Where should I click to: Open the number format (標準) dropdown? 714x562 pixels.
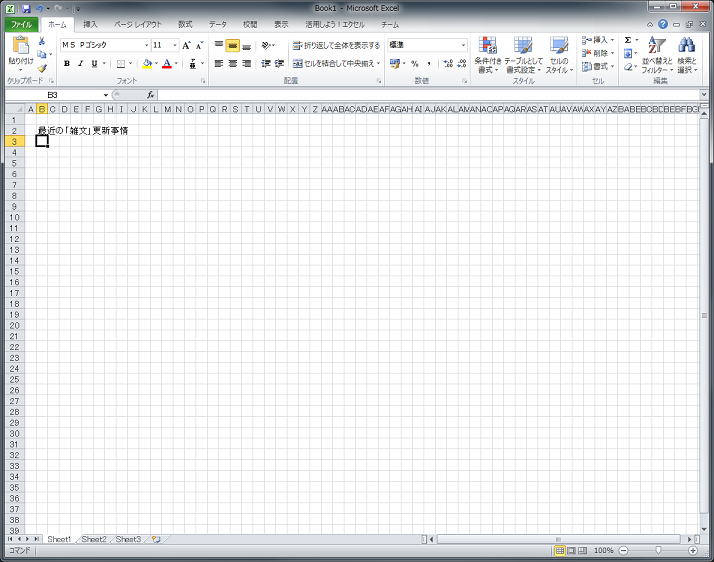[x=463, y=45]
